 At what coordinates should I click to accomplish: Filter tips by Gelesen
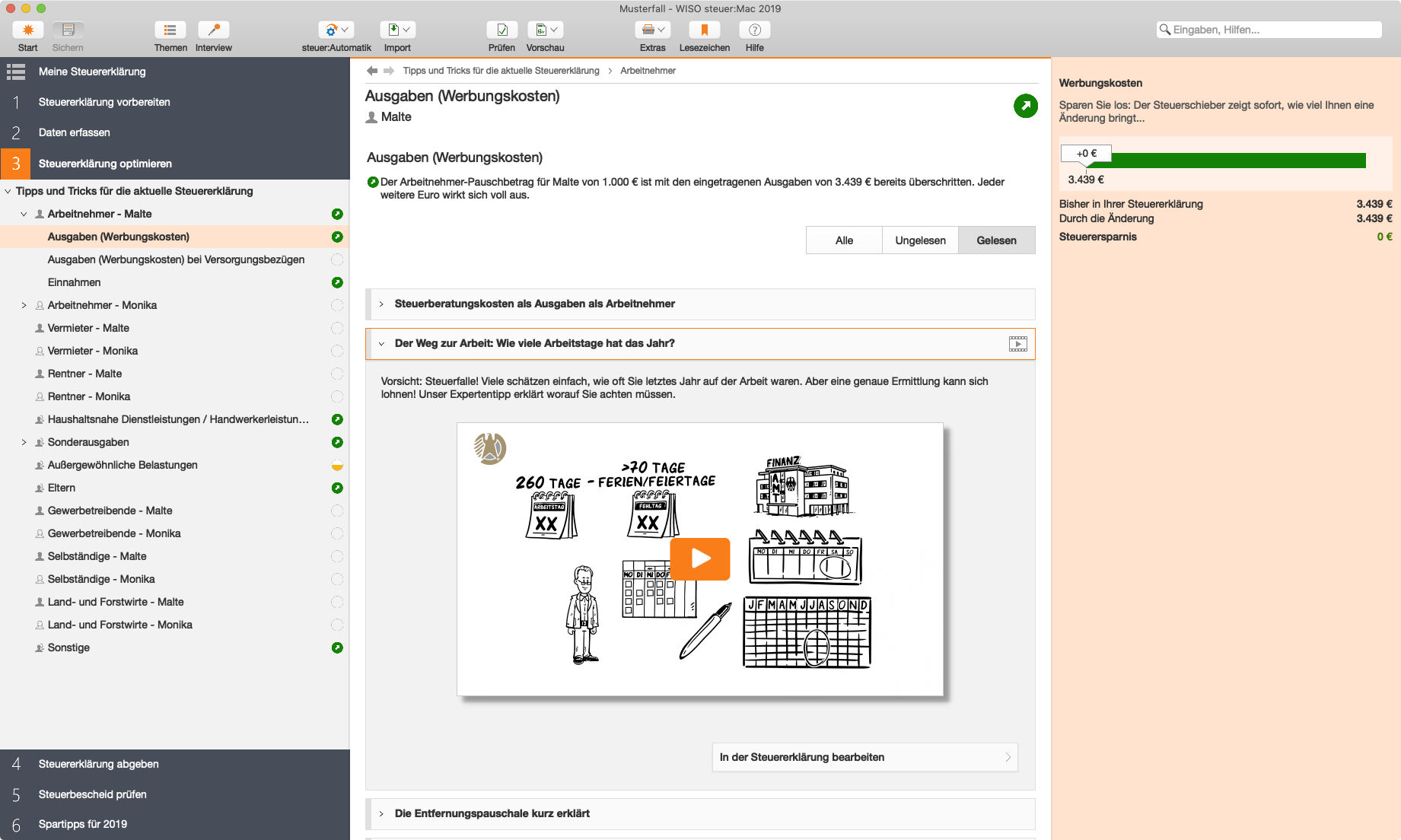click(996, 240)
